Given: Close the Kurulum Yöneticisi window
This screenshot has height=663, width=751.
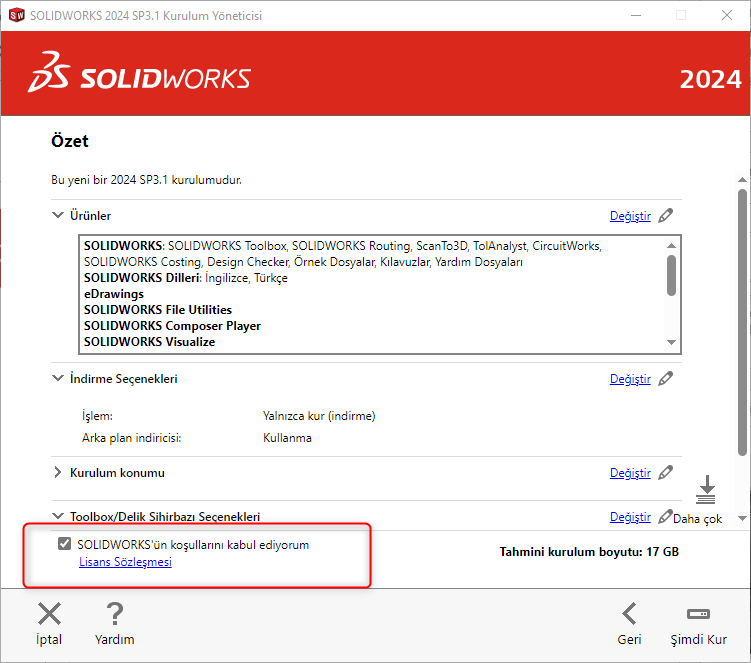Looking at the screenshot, I should tap(727, 15).
